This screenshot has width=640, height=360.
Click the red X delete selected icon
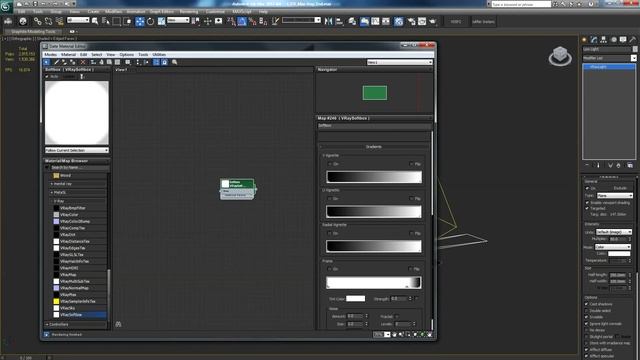(83, 62)
